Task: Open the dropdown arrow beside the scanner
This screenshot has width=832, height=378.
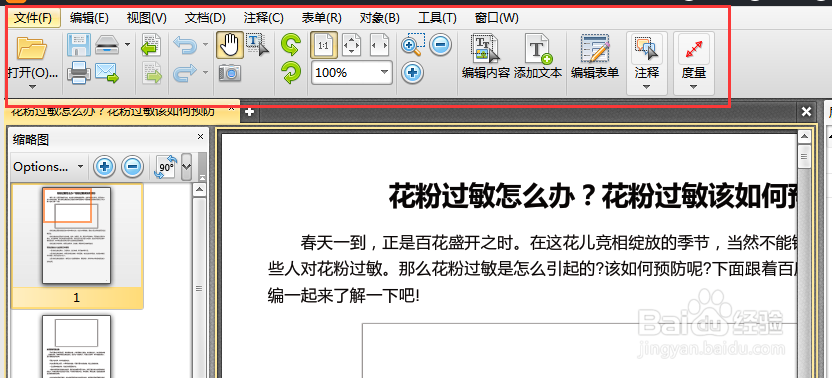Action: tap(127, 45)
